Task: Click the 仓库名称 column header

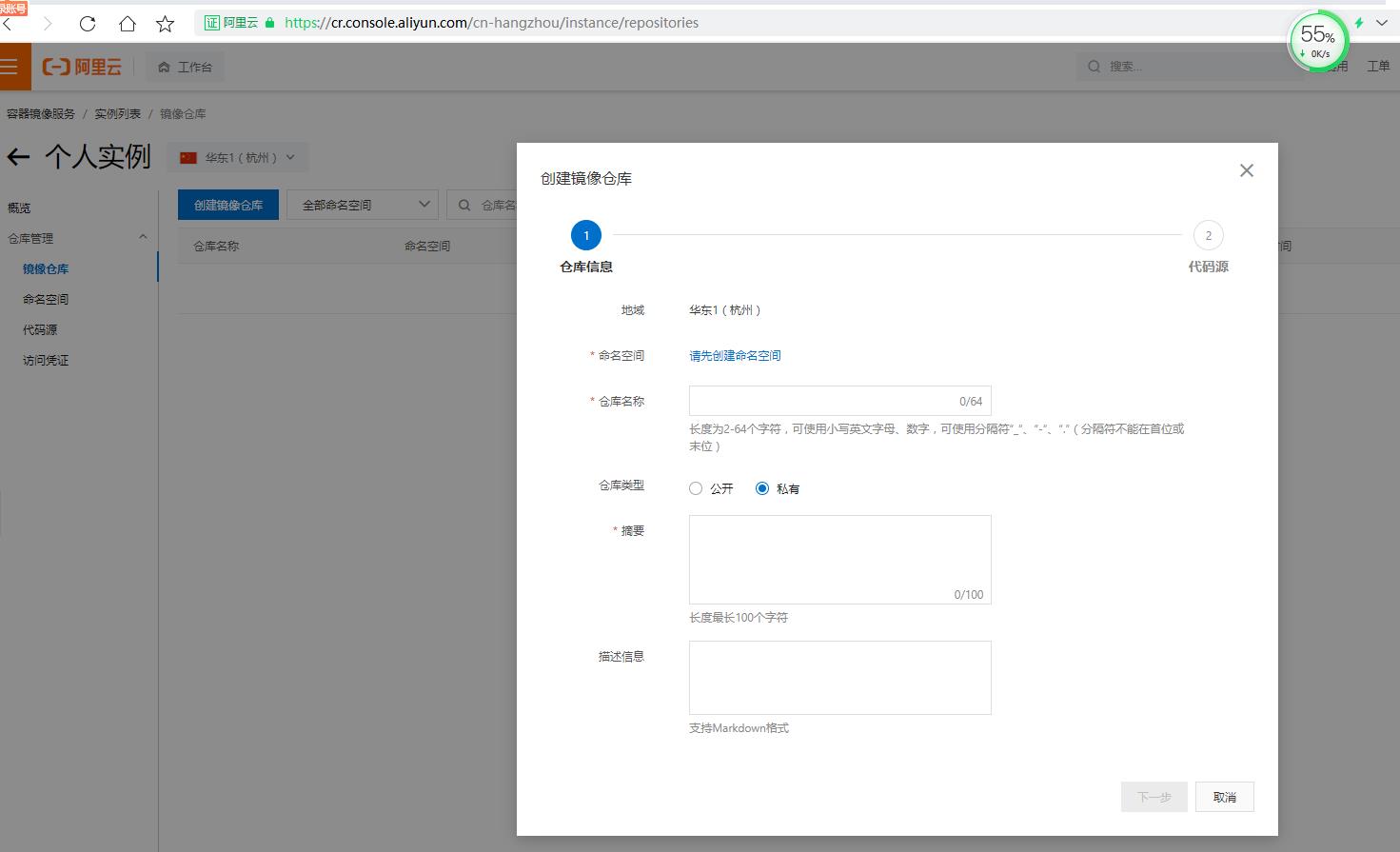Action: tap(216, 246)
